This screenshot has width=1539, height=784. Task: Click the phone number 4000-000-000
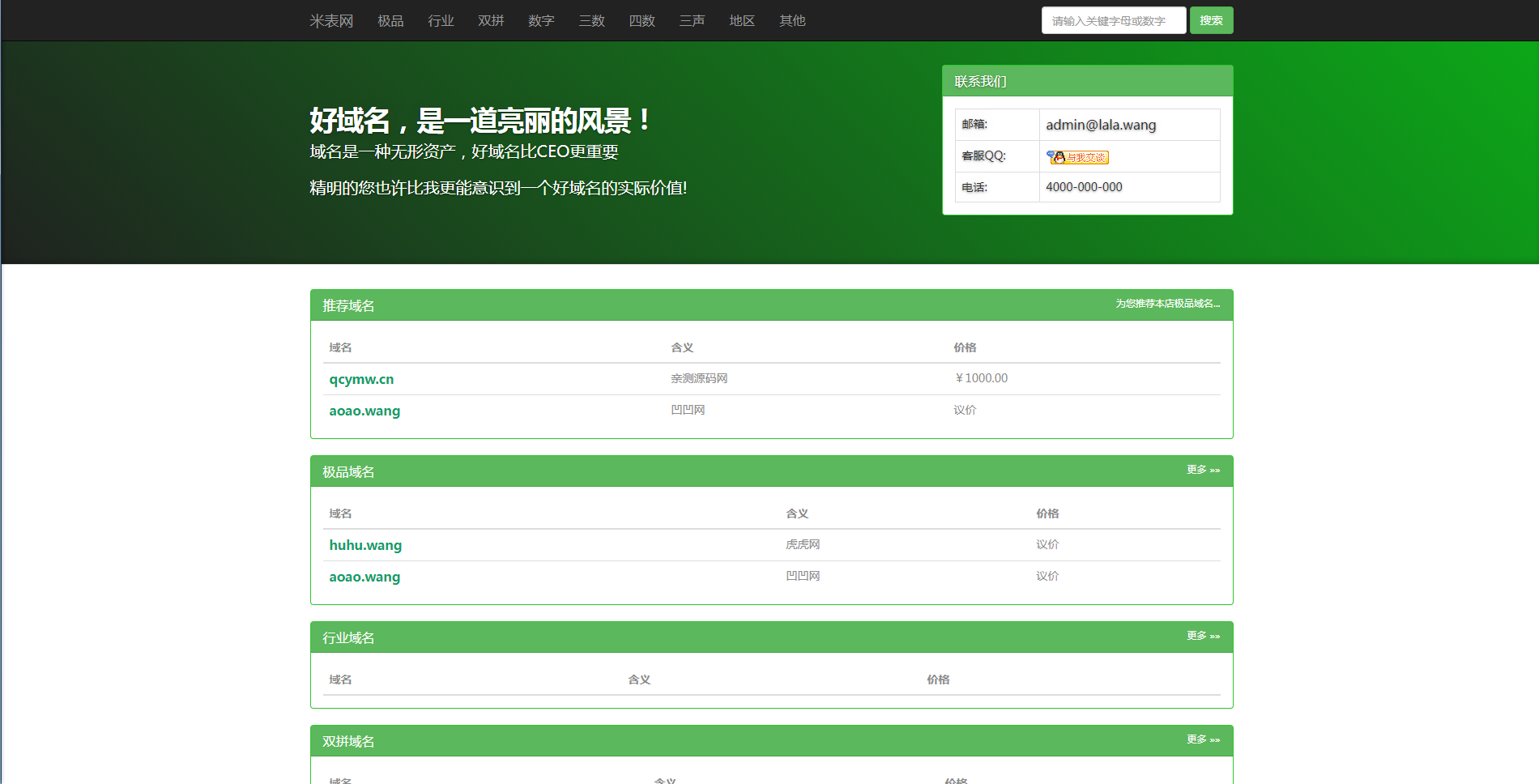tap(1084, 187)
